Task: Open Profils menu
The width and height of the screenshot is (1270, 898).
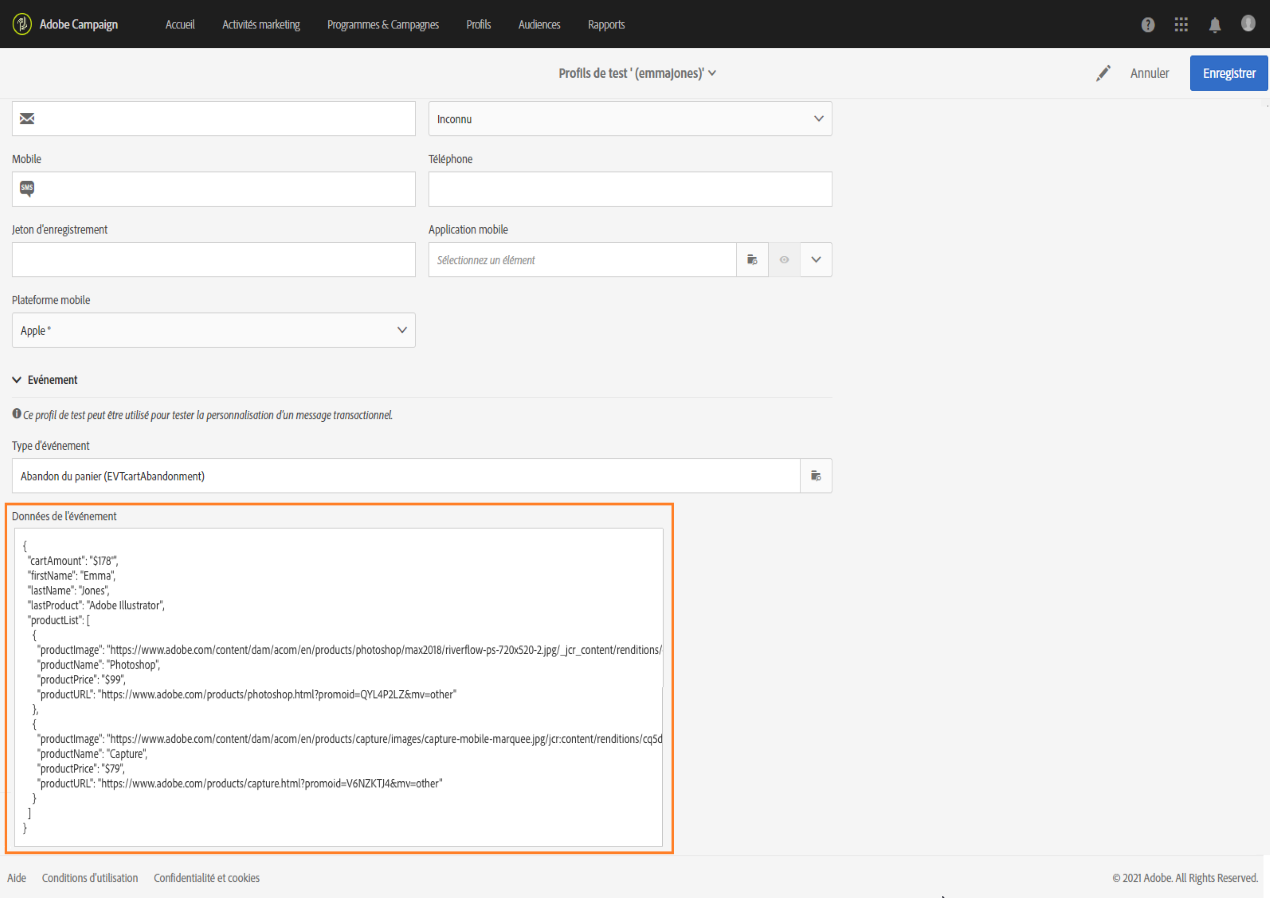Action: (x=479, y=25)
